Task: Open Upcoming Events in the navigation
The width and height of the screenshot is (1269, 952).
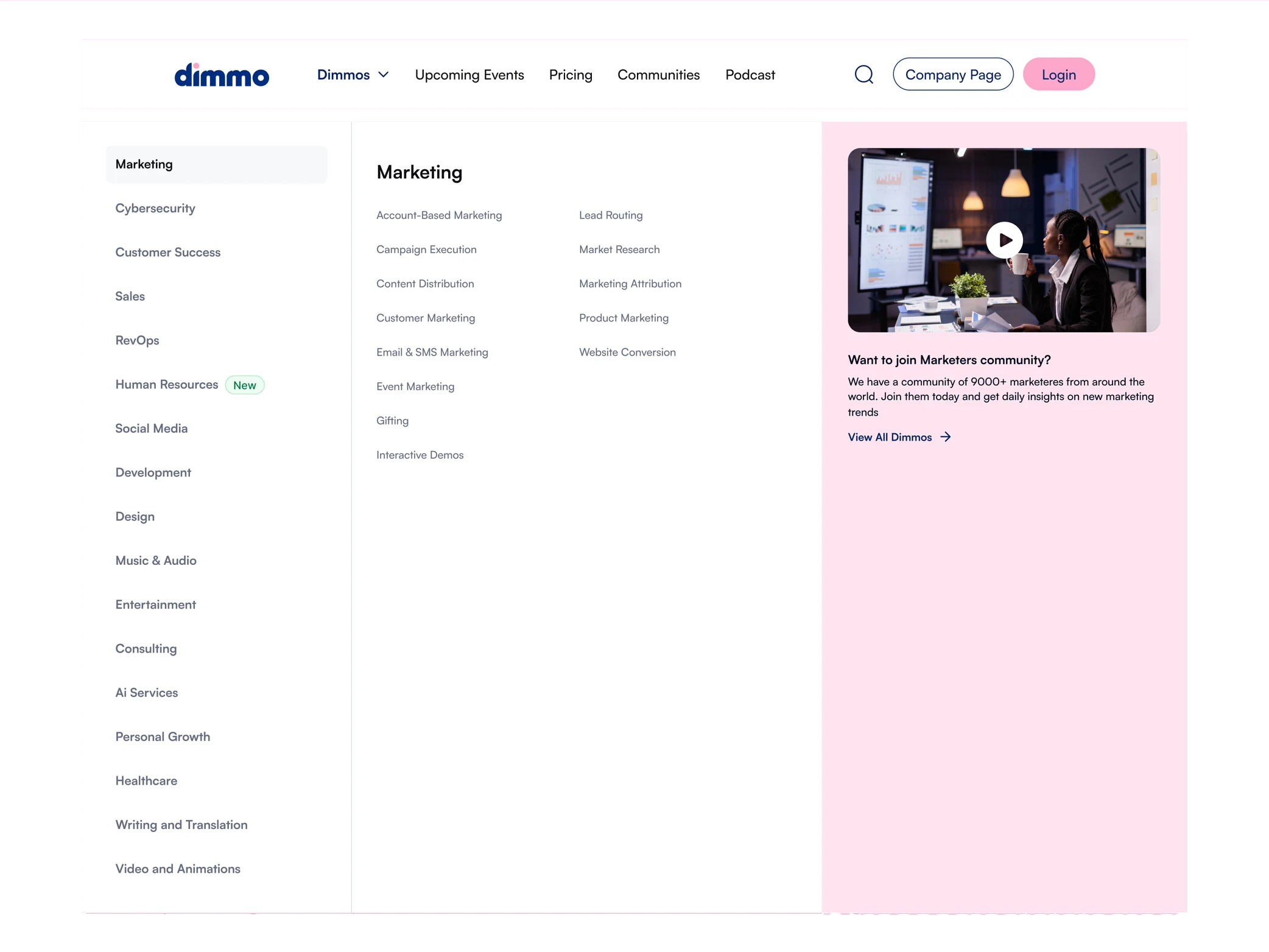Action: 469,74
